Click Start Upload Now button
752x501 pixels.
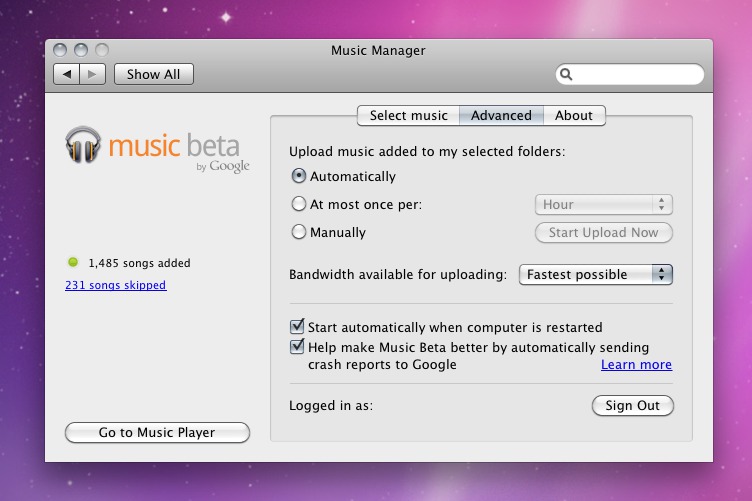[x=604, y=233]
